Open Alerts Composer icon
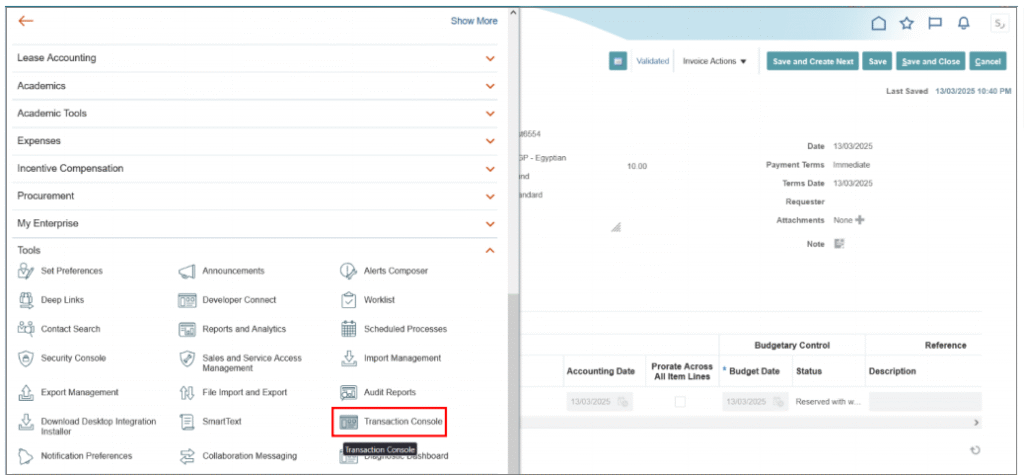Image resolution: width=1024 pixels, height=475 pixels. click(x=348, y=271)
